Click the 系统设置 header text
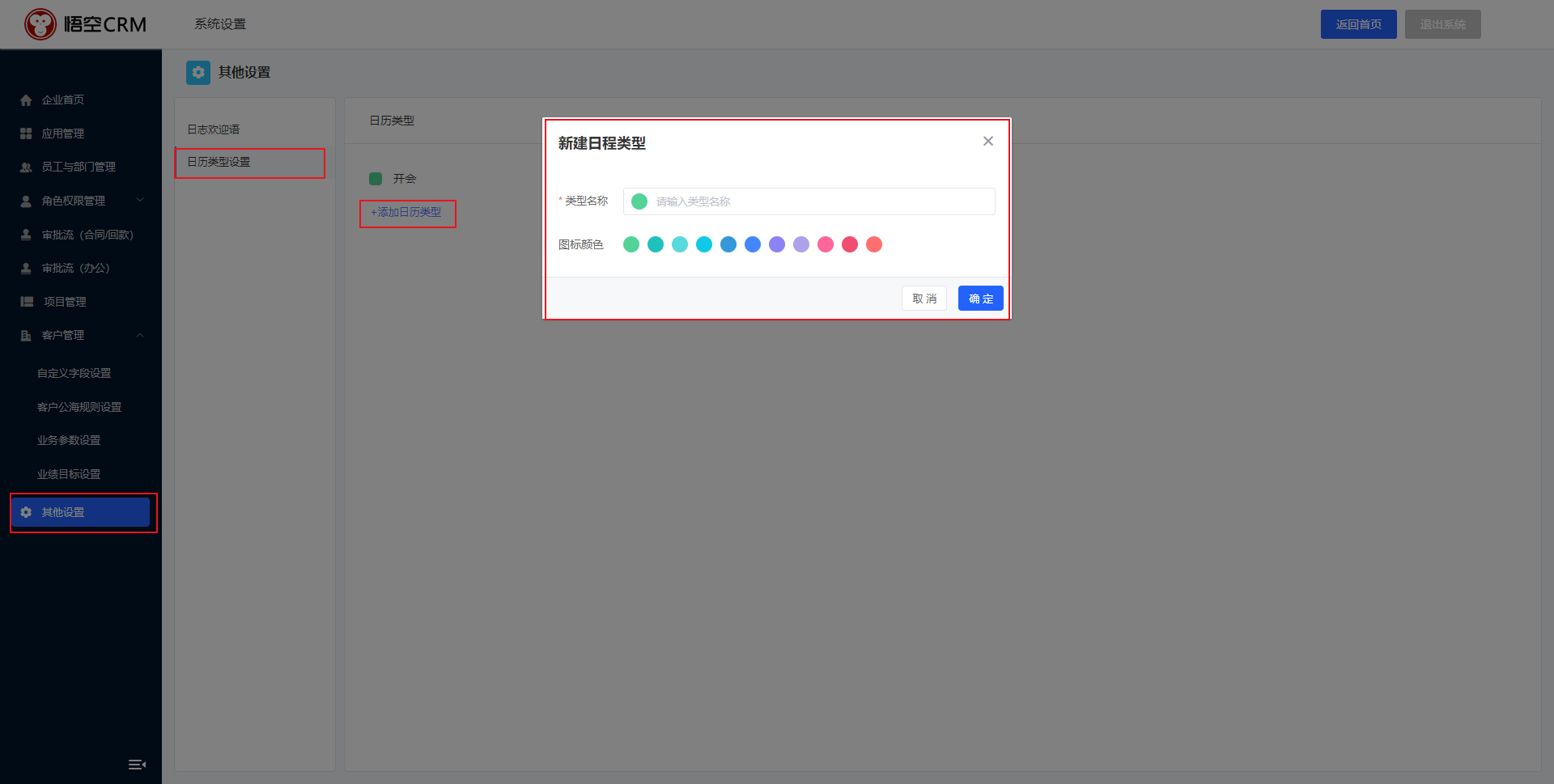The image size is (1554, 784). (x=220, y=24)
